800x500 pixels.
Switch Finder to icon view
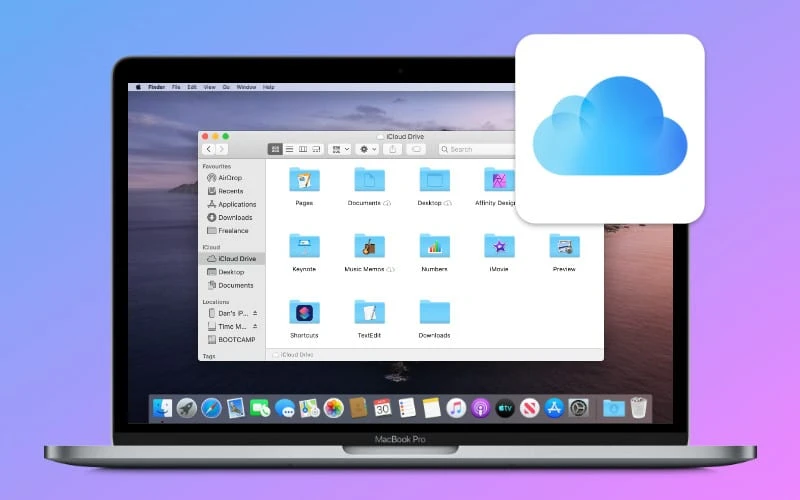(275, 149)
